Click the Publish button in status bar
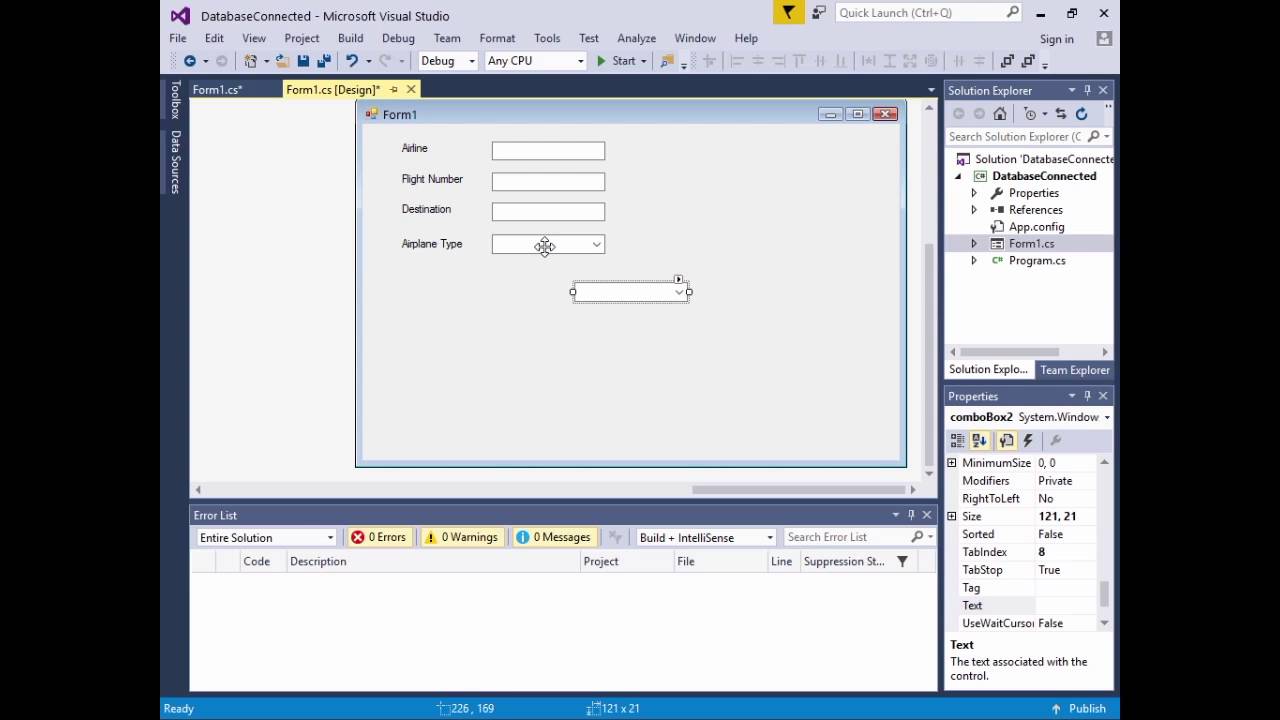 pyautogui.click(x=1078, y=708)
